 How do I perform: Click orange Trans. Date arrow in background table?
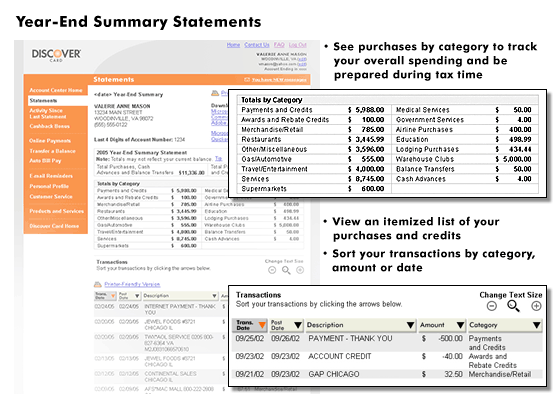pyautogui.click(x=113, y=296)
